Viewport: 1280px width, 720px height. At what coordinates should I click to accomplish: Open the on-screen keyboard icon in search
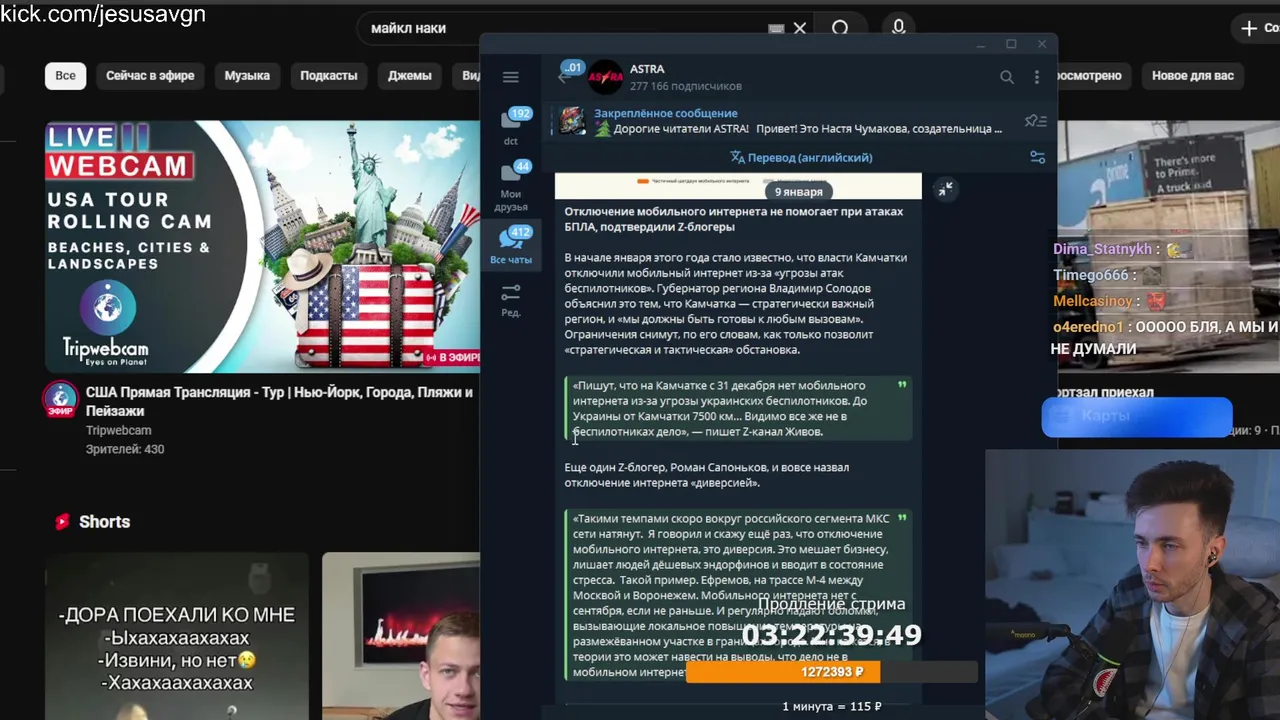tap(776, 29)
